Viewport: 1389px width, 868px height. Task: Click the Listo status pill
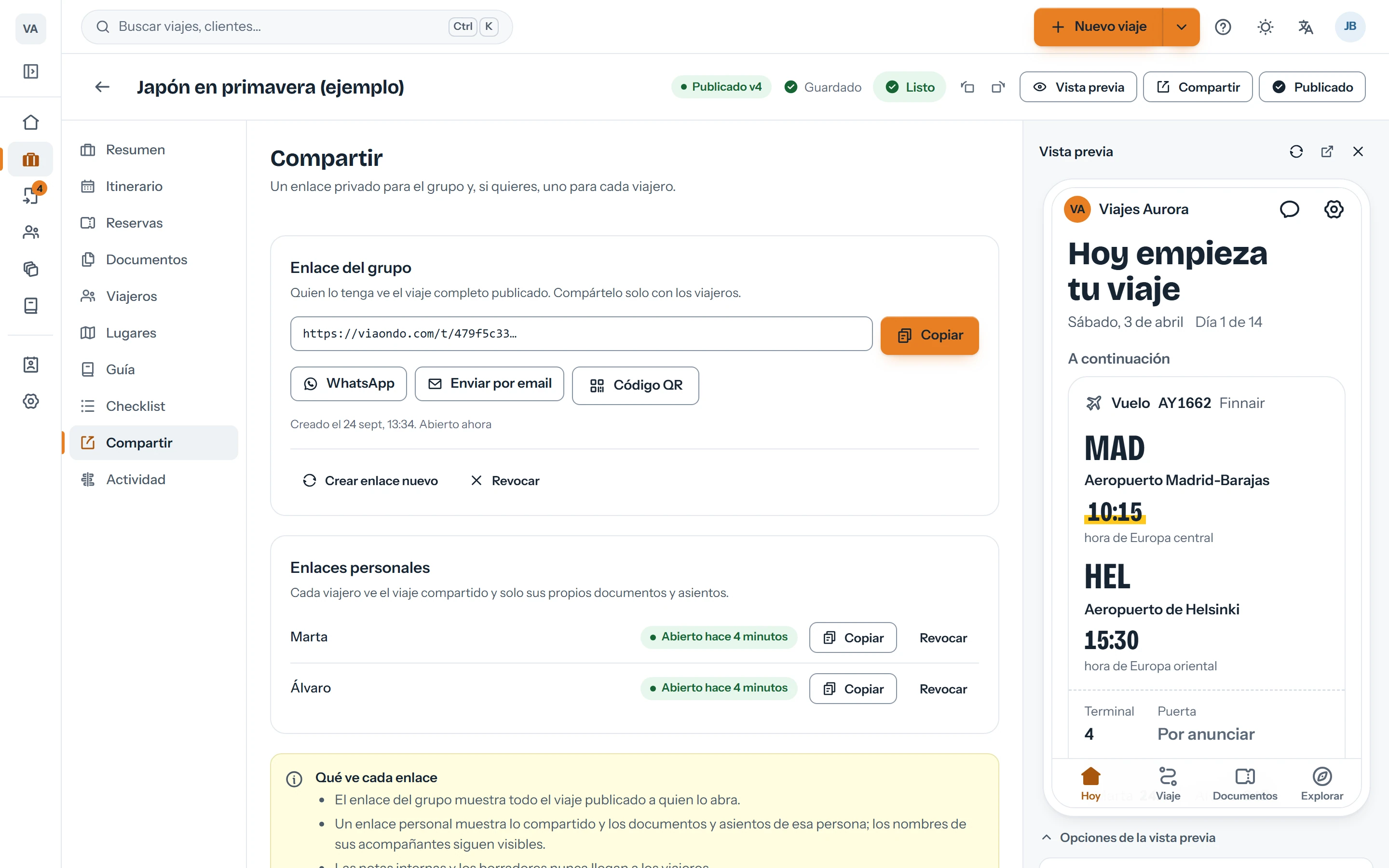tap(910, 87)
